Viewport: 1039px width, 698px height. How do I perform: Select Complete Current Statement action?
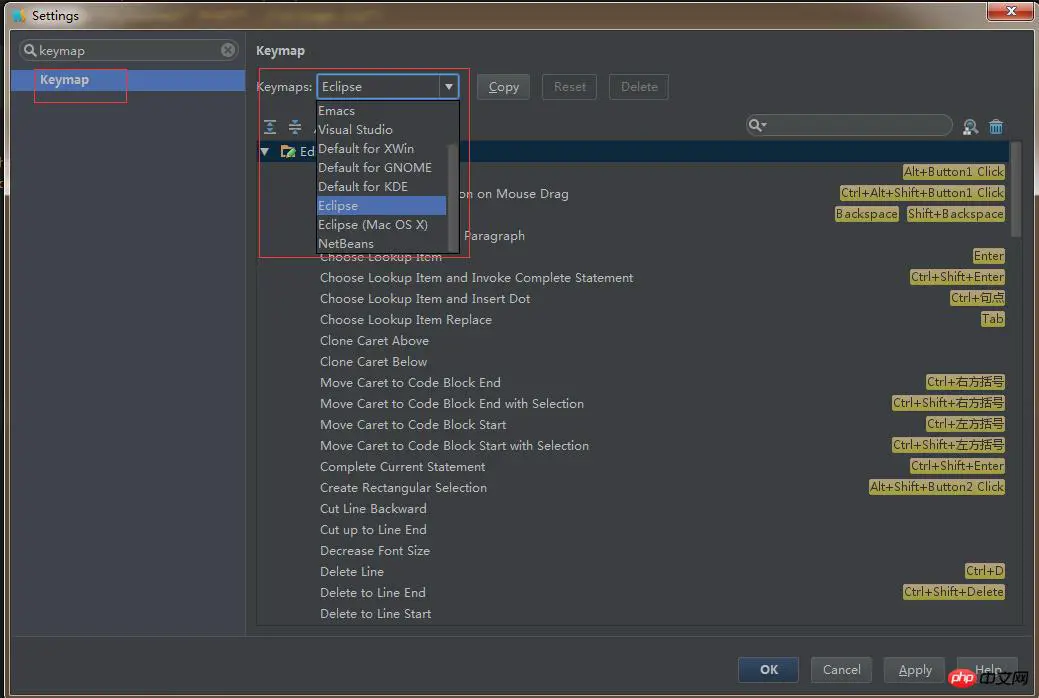[x=402, y=467]
